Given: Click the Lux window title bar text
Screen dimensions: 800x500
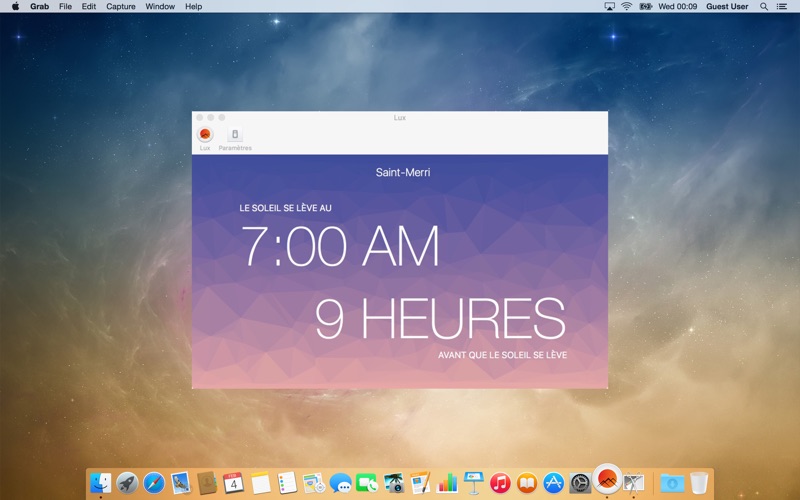Looking at the screenshot, I should tap(399, 117).
